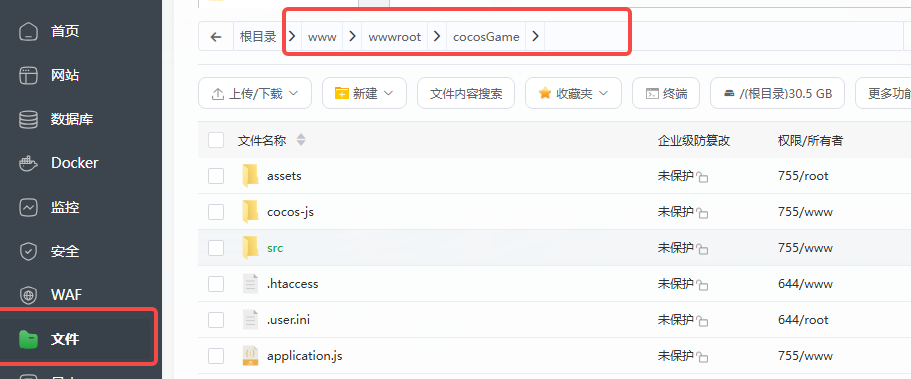Expand chevron after www breadcrumb

click(352, 37)
